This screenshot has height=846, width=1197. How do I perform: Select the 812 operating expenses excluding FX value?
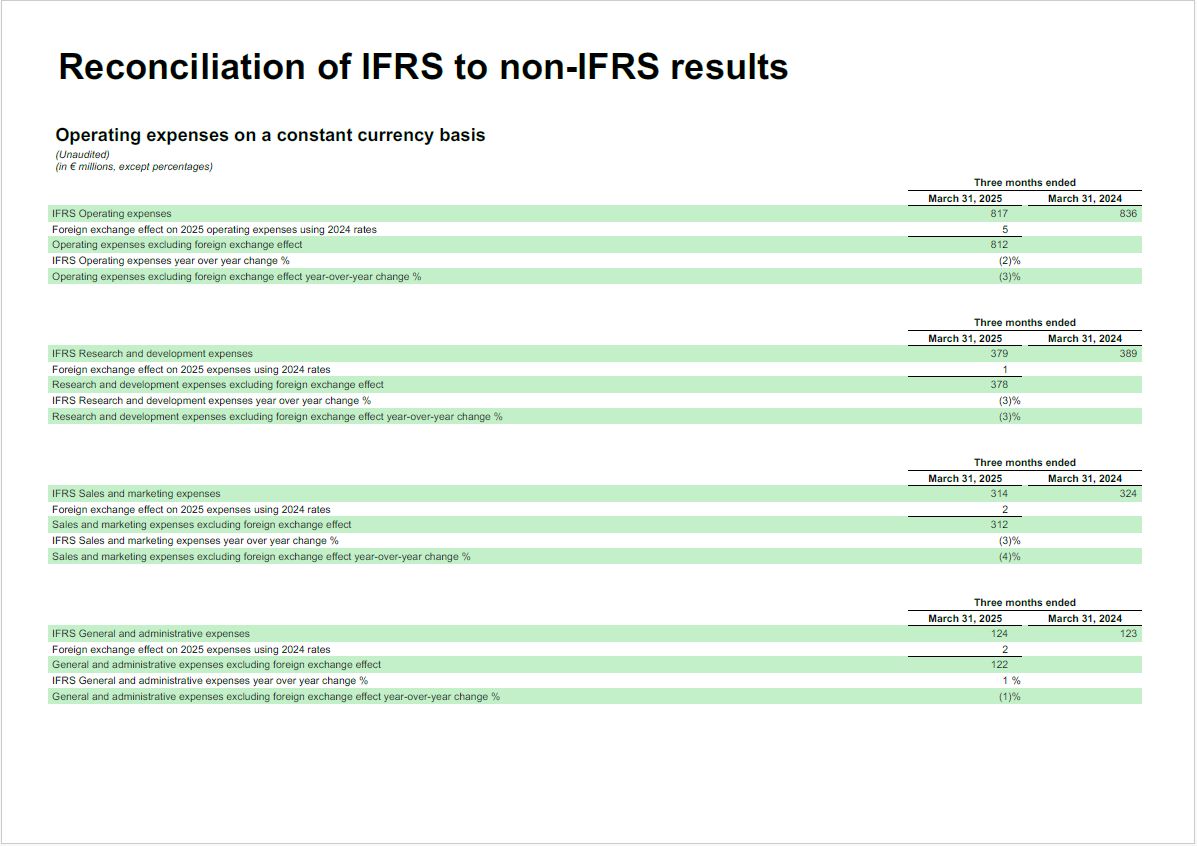[998, 245]
